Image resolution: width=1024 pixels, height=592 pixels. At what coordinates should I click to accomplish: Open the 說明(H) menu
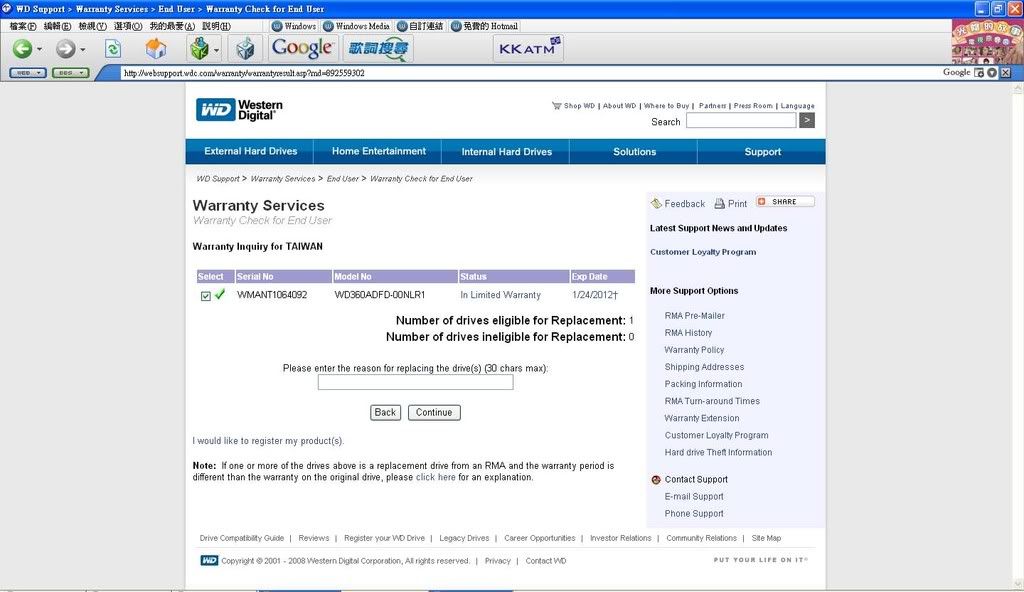click(216, 26)
